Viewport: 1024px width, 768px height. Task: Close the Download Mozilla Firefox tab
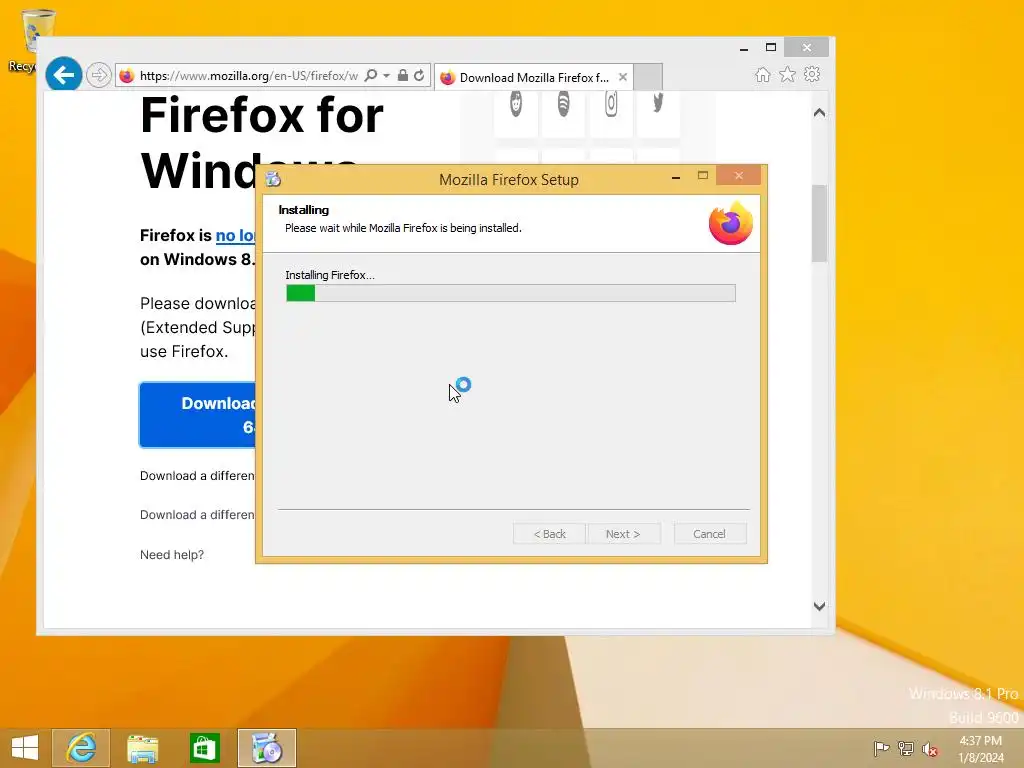pos(623,77)
